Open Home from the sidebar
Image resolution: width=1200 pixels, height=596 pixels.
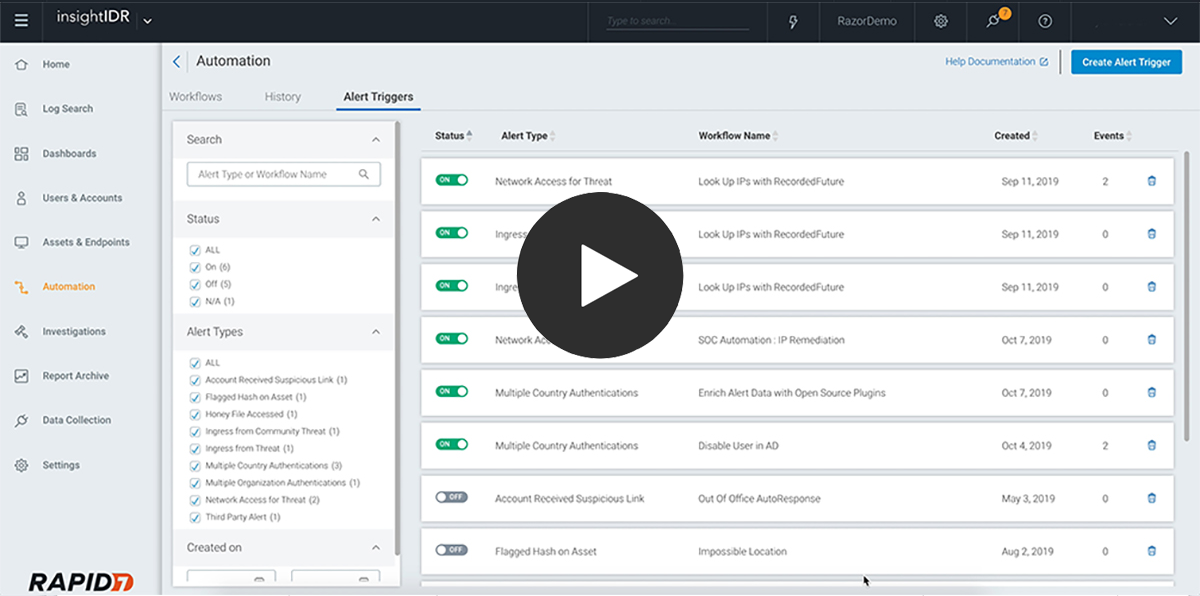(x=56, y=64)
